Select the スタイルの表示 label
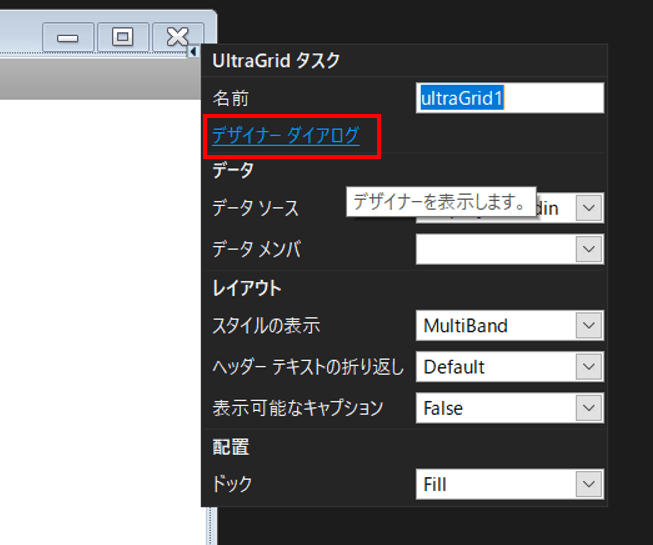Viewport: 653px width, 545px height. tap(266, 325)
